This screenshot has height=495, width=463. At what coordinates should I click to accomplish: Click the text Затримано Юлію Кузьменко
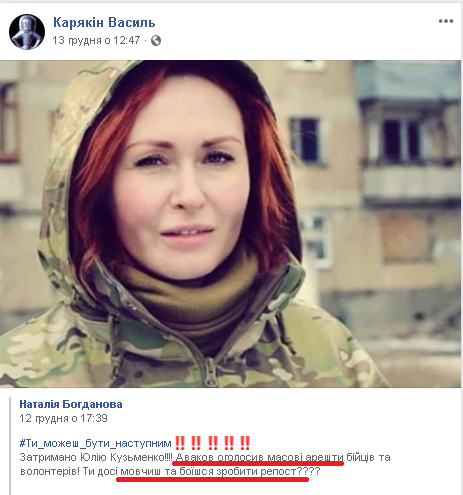pos(92,457)
